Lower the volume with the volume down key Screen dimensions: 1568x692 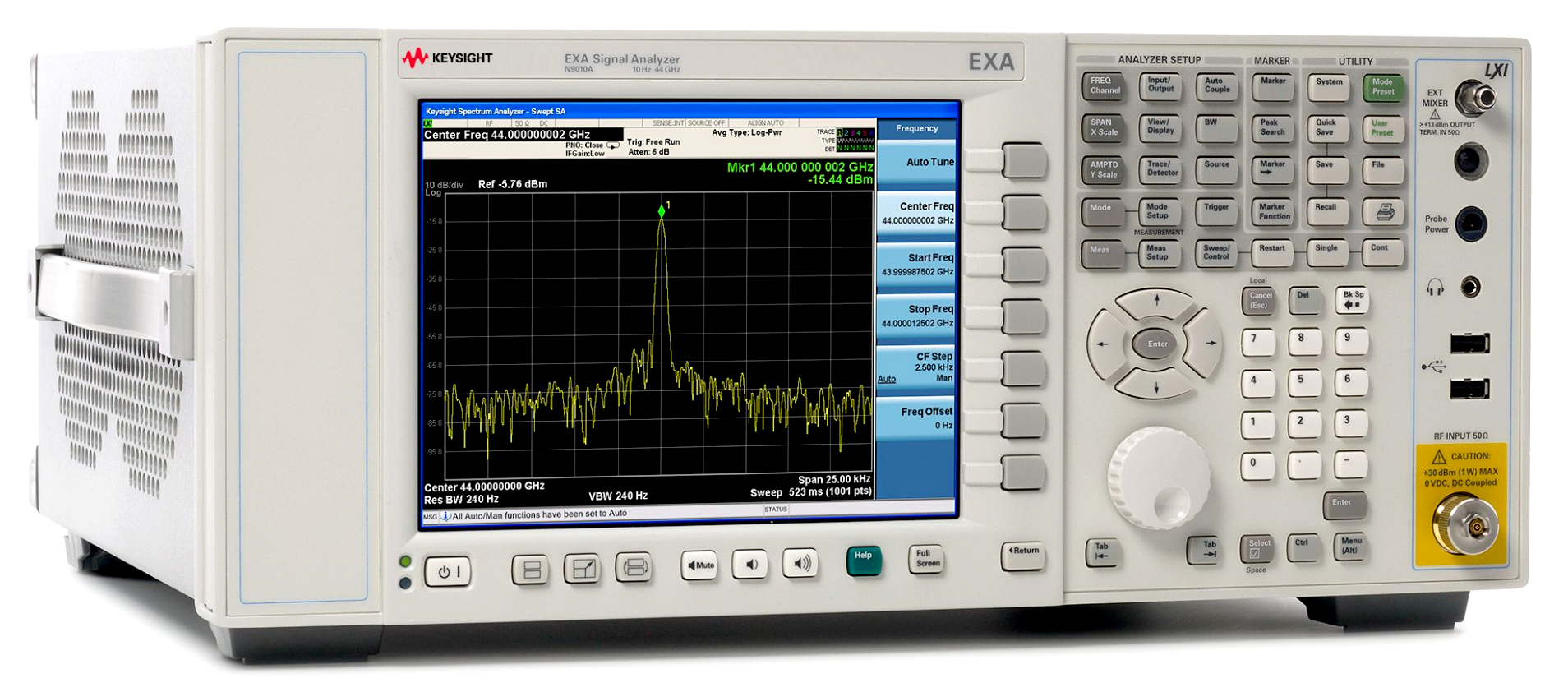point(750,564)
